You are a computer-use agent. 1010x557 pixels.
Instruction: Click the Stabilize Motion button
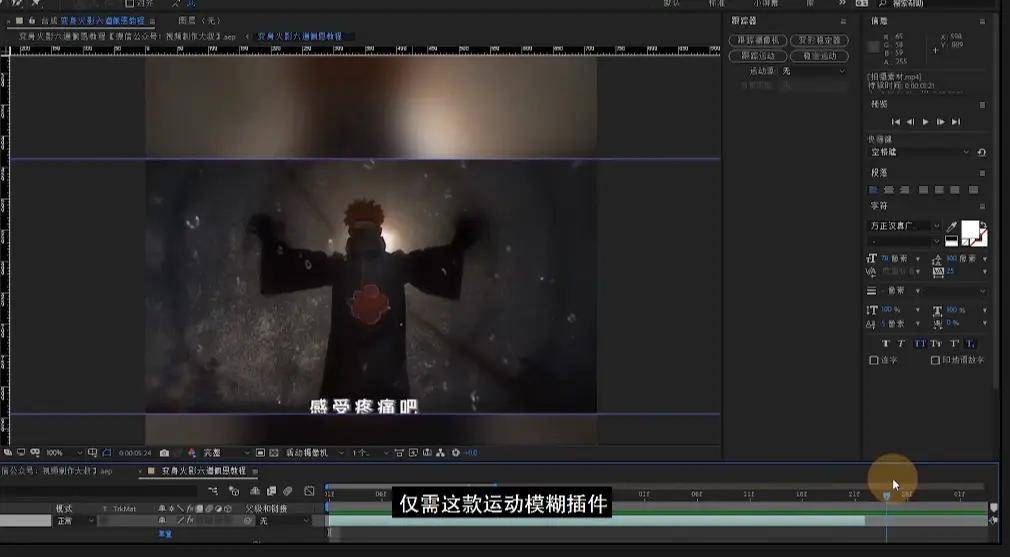point(819,56)
